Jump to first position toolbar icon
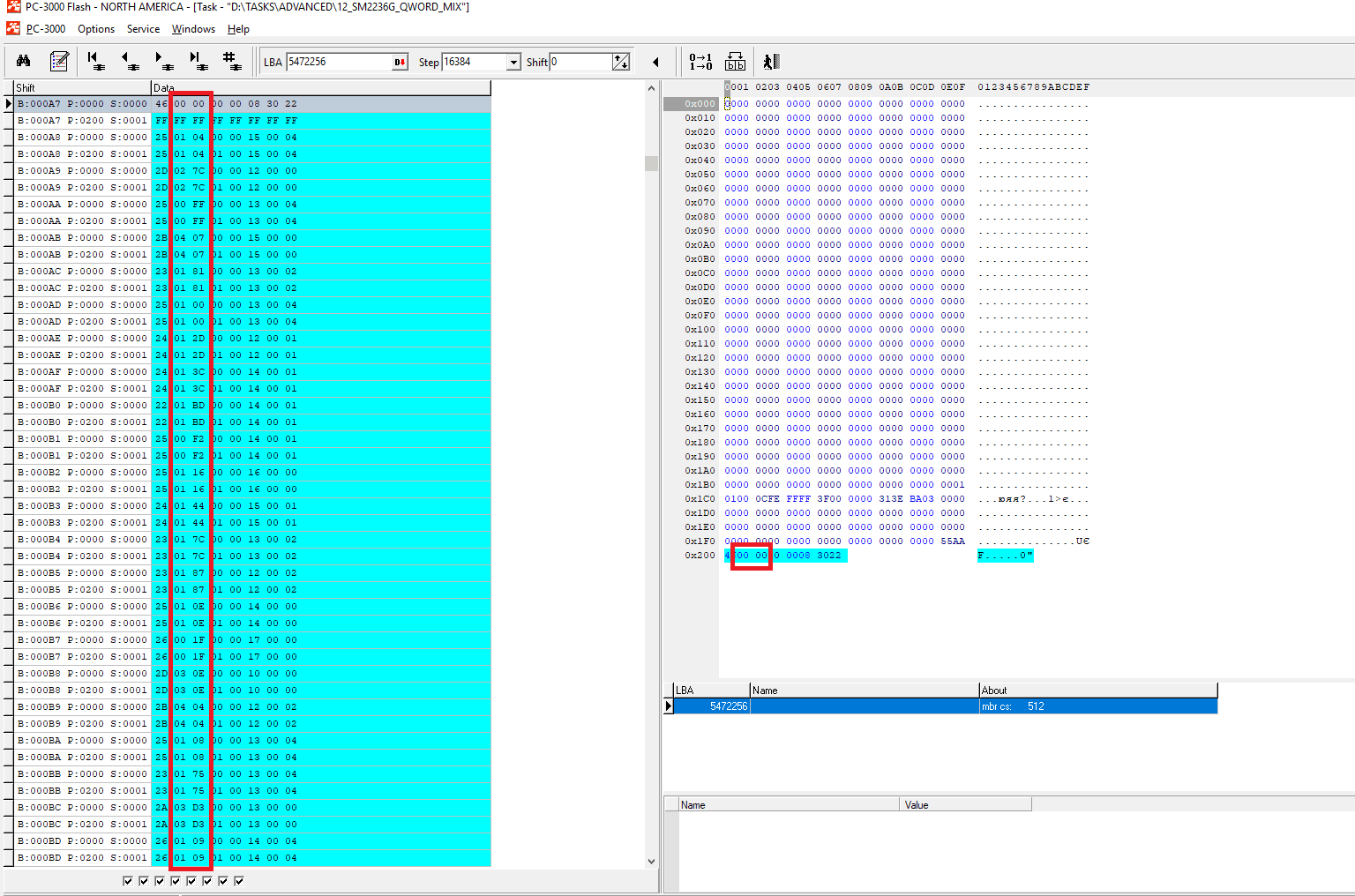Screen dimensions: 1355x896 [x=94, y=61]
